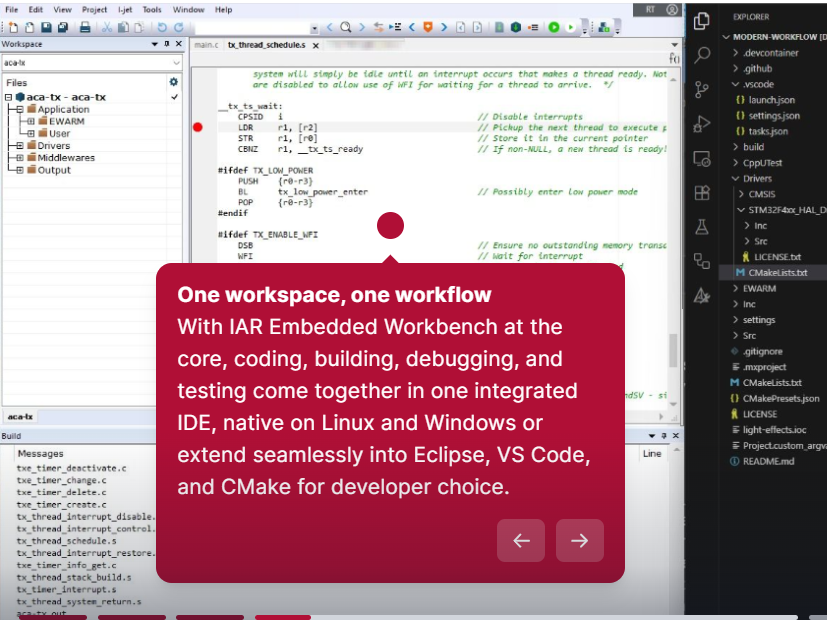Print the file using the printer icon
The image size is (827, 620).
coord(85,27)
